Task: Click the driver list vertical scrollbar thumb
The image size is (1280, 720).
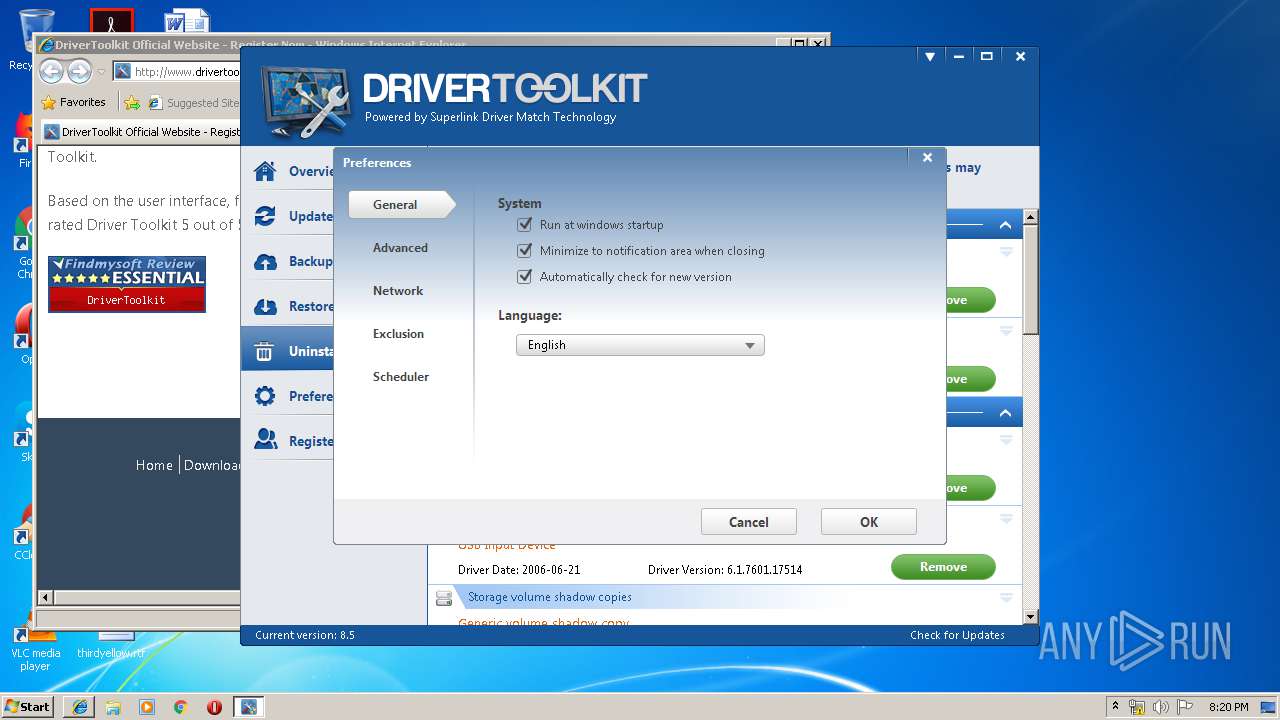Action: (x=1031, y=281)
